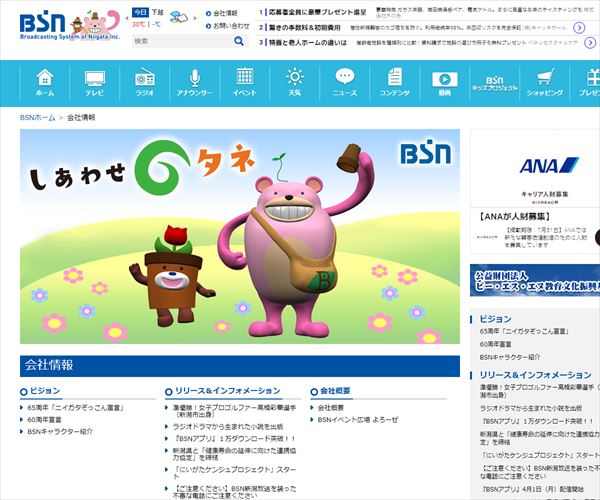The image size is (600, 500).
Task: Show previous weather day arrow
Action: [x=127, y=18]
